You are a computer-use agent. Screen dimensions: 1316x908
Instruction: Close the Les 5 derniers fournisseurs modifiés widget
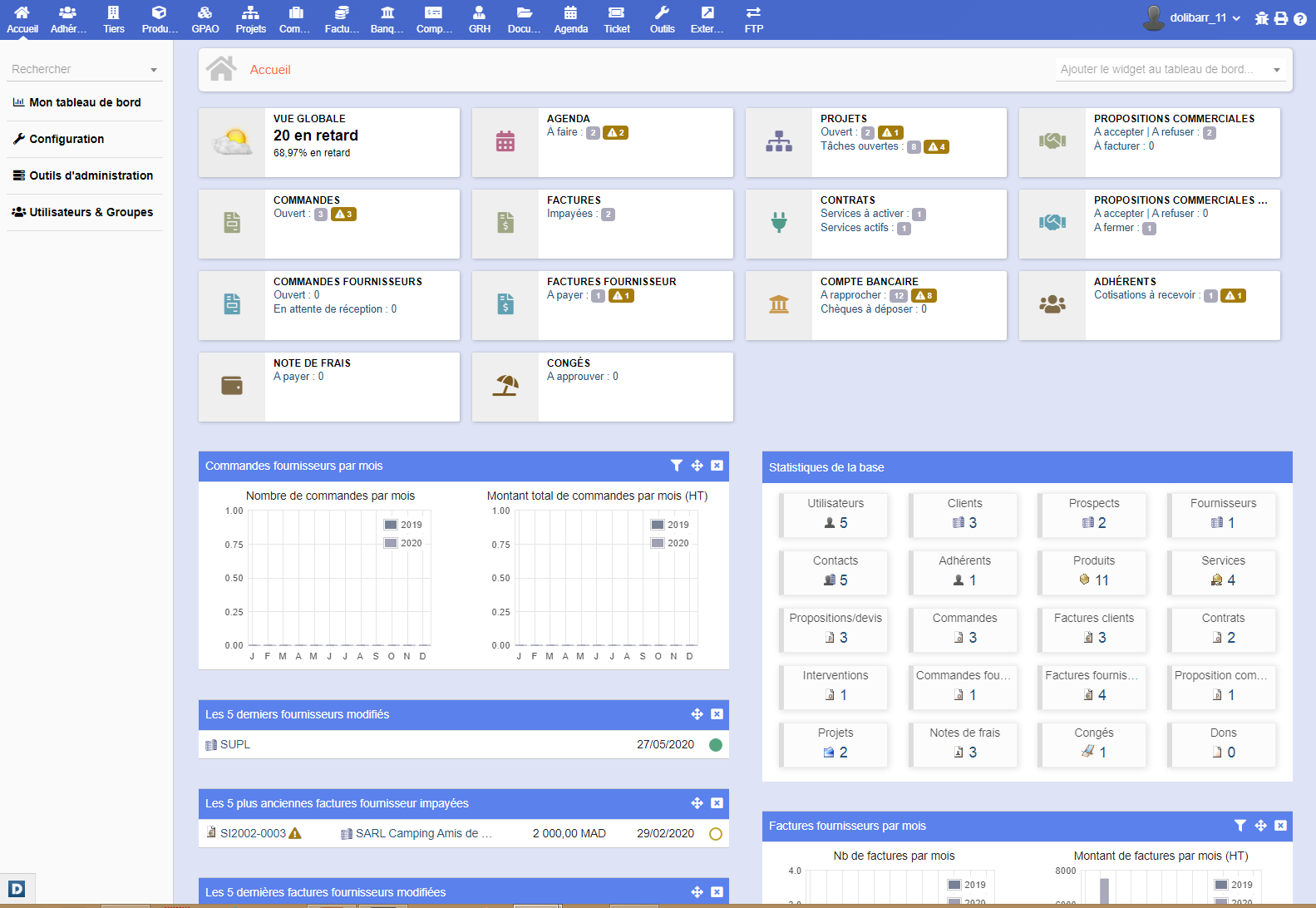pyautogui.click(x=717, y=714)
